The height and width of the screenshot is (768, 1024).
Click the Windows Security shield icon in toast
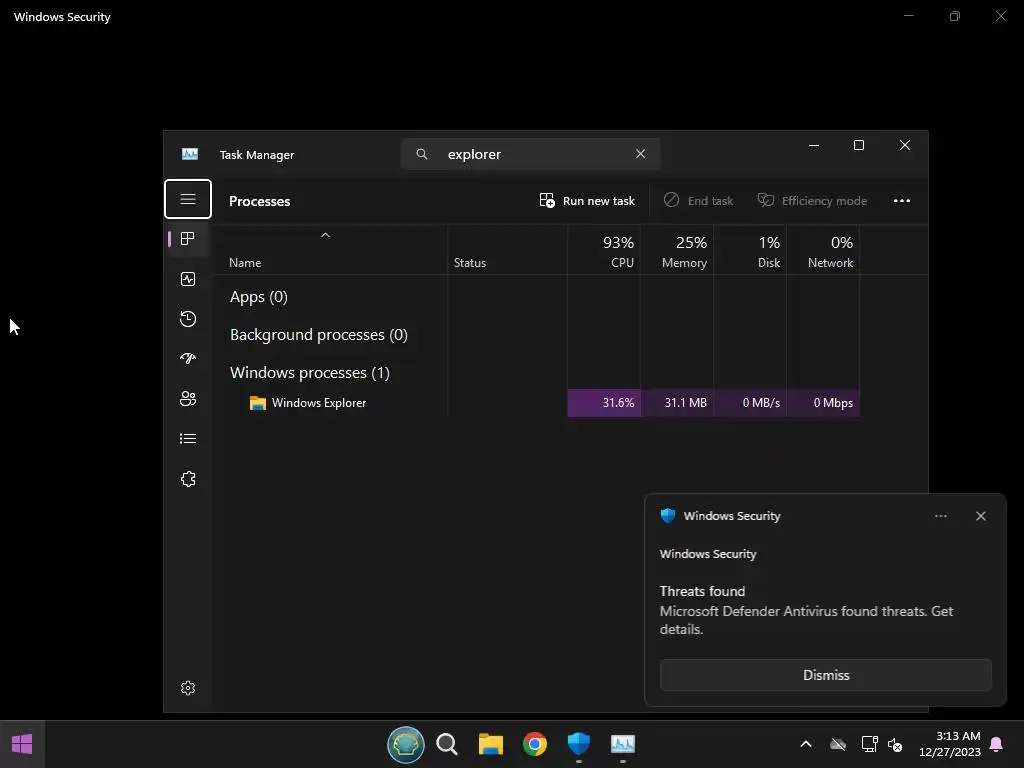(x=667, y=516)
